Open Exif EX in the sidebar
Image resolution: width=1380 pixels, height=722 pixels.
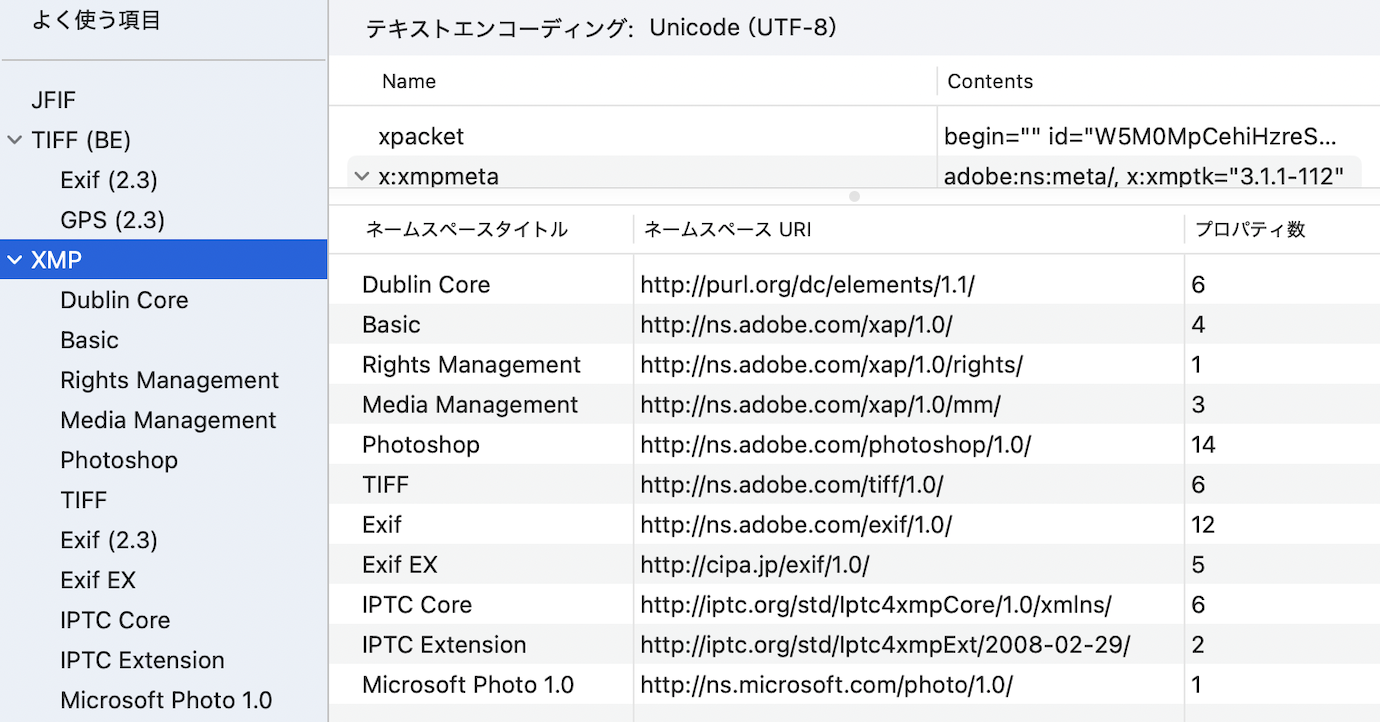(98, 580)
